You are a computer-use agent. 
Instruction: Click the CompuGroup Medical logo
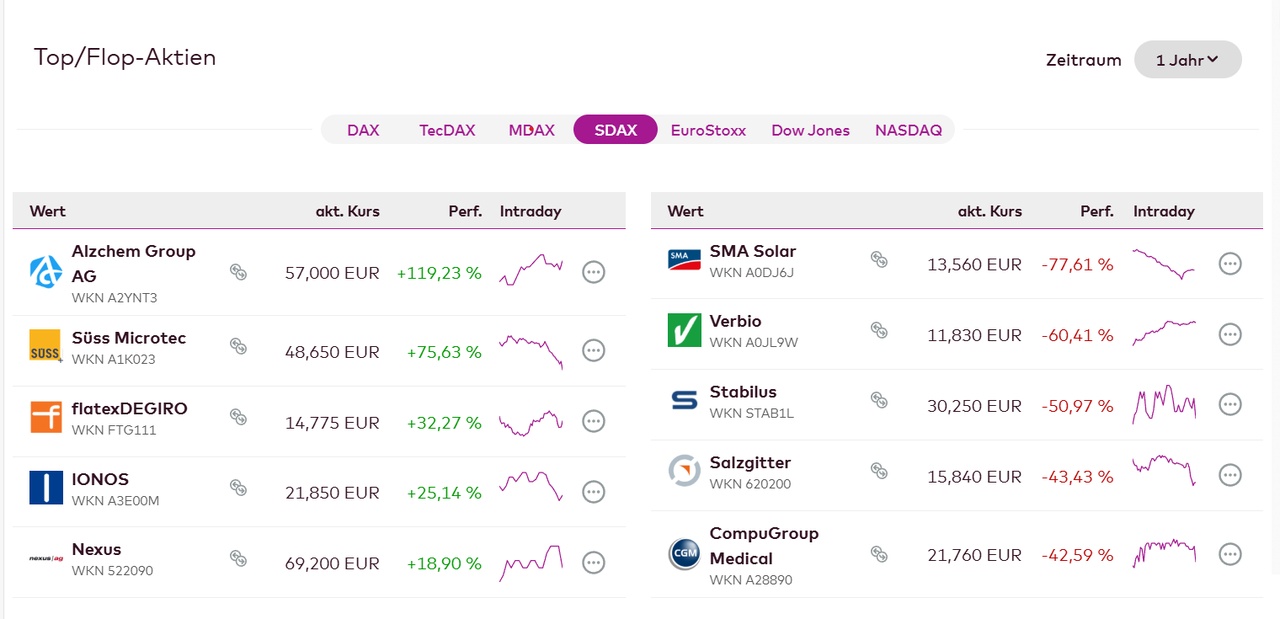[x=684, y=554]
